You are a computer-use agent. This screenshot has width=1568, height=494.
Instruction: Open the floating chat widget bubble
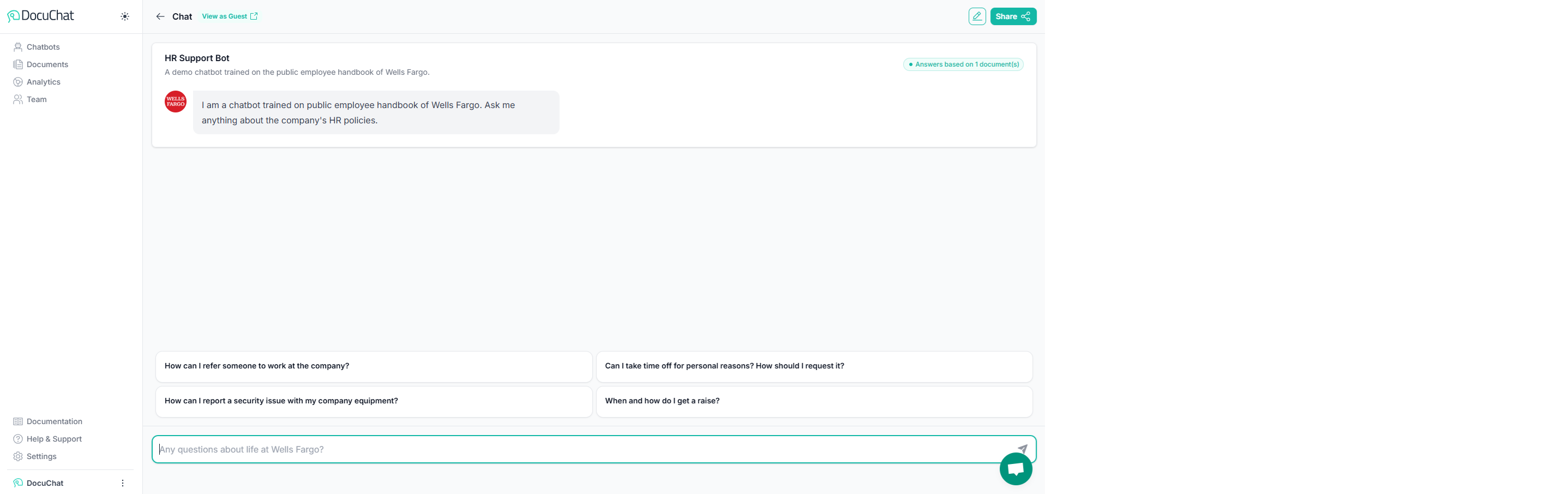pyautogui.click(x=1016, y=469)
